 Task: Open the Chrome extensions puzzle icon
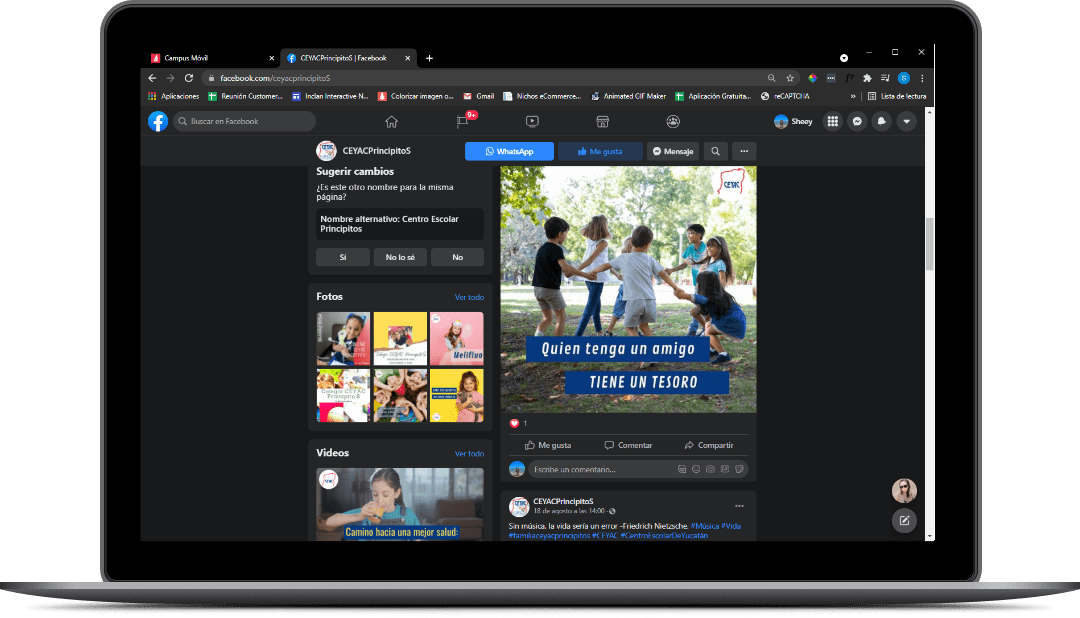[867, 79]
